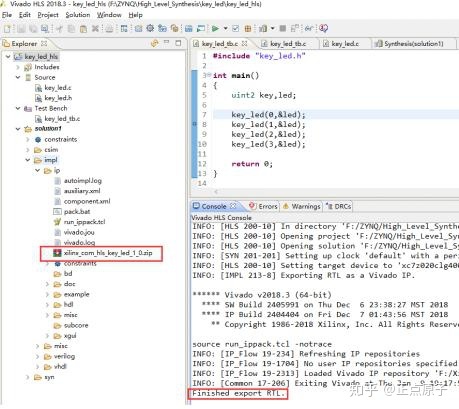Click the Help question mark toolbar icon
This screenshot has height=409, width=459.
[323, 28]
